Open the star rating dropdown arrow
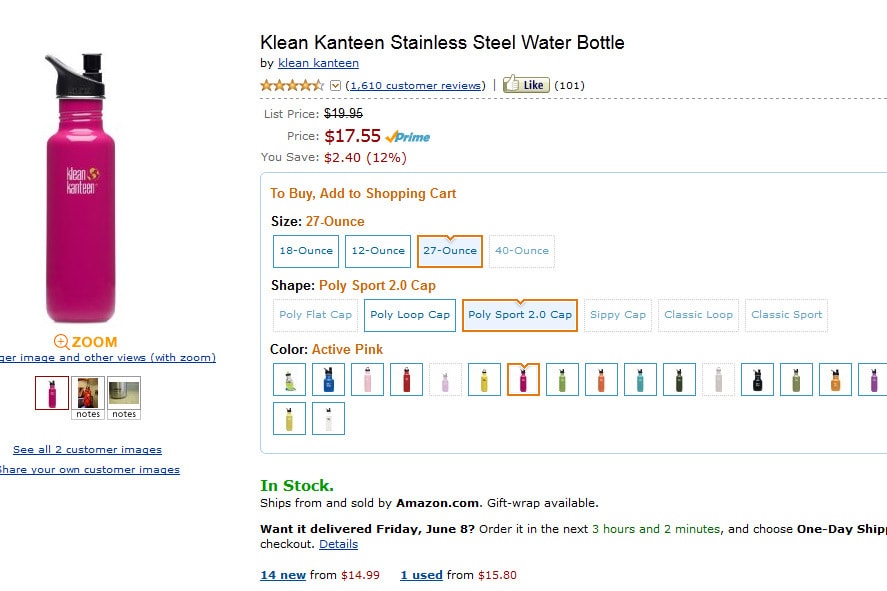The image size is (887, 591). [x=336, y=86]
